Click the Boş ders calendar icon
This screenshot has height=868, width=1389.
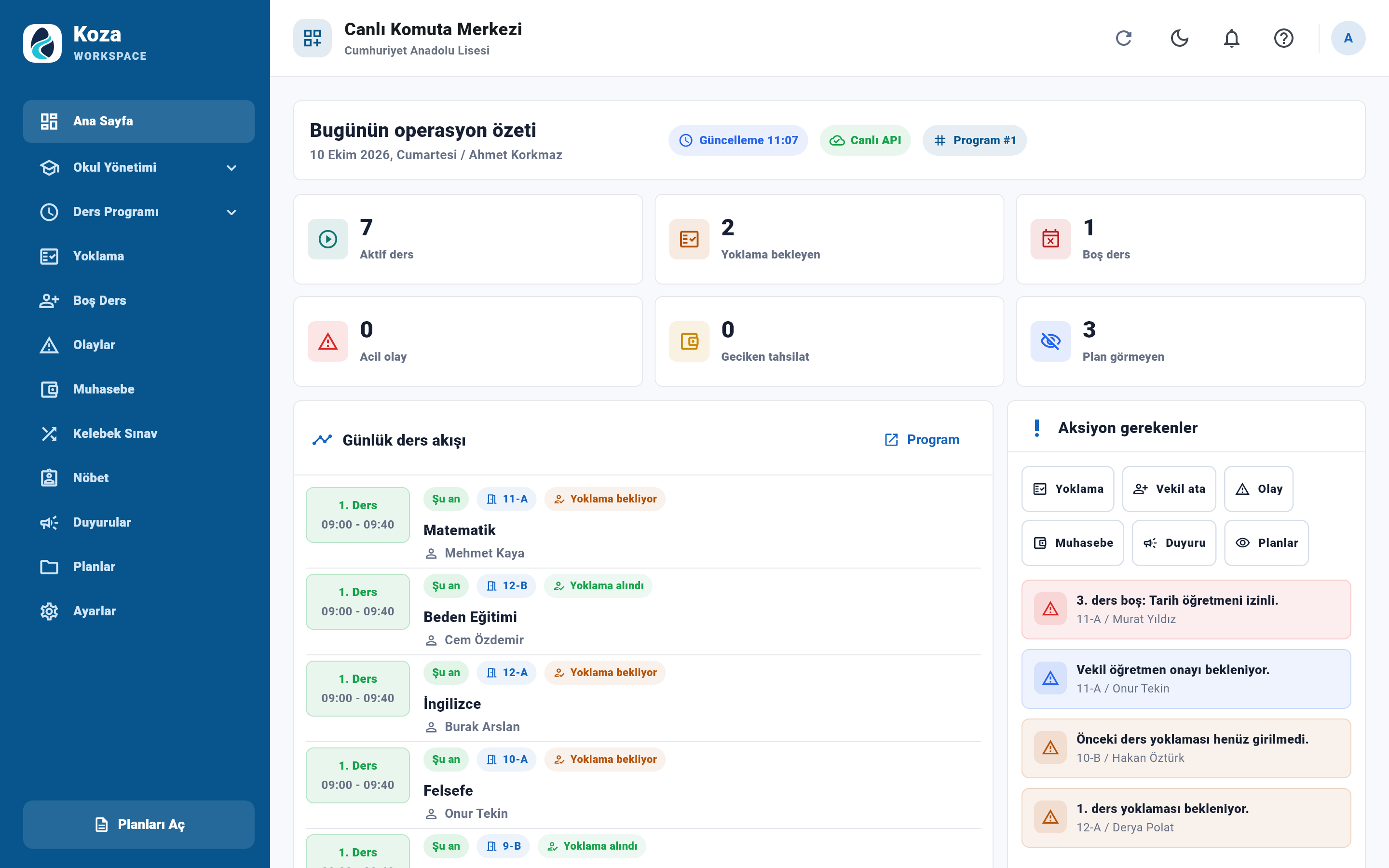pos(1050,239)
